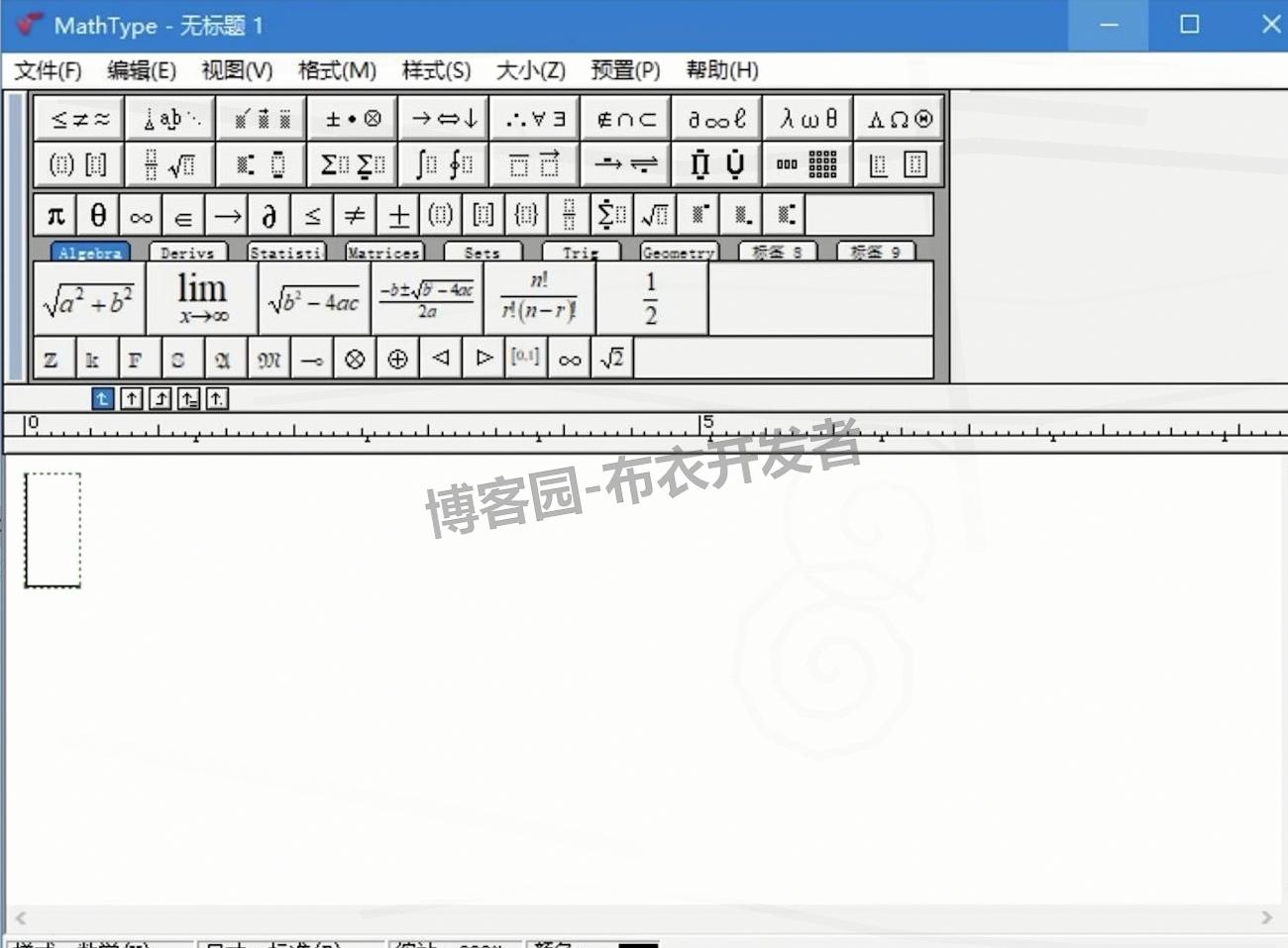
Task: Select the integral templates palette
Action: click(x=443, y=163)
